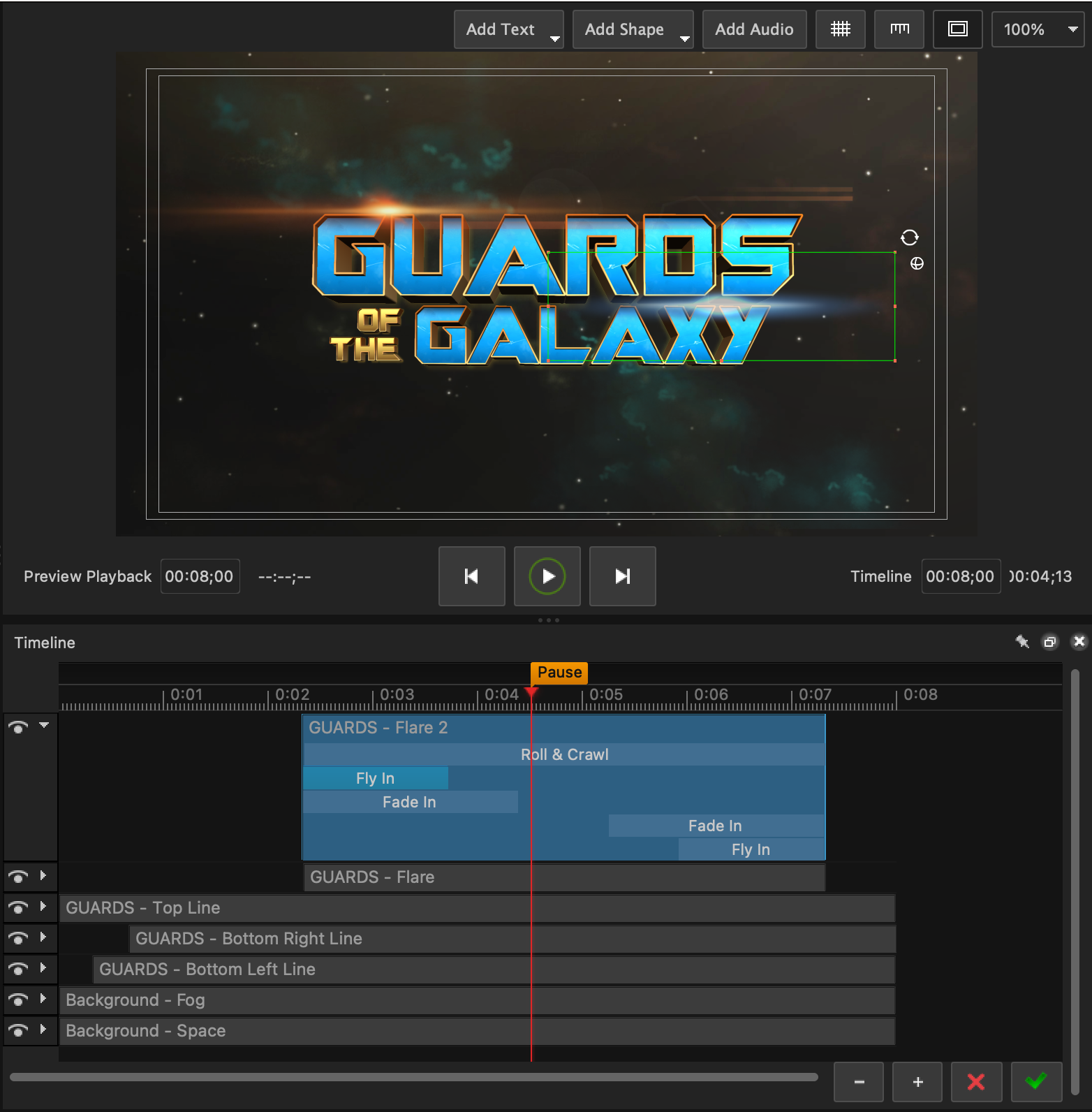1092x1112 pixels.
Task: Select the GUARDS - Flare 2 clip title
Action: click(378, 728)
